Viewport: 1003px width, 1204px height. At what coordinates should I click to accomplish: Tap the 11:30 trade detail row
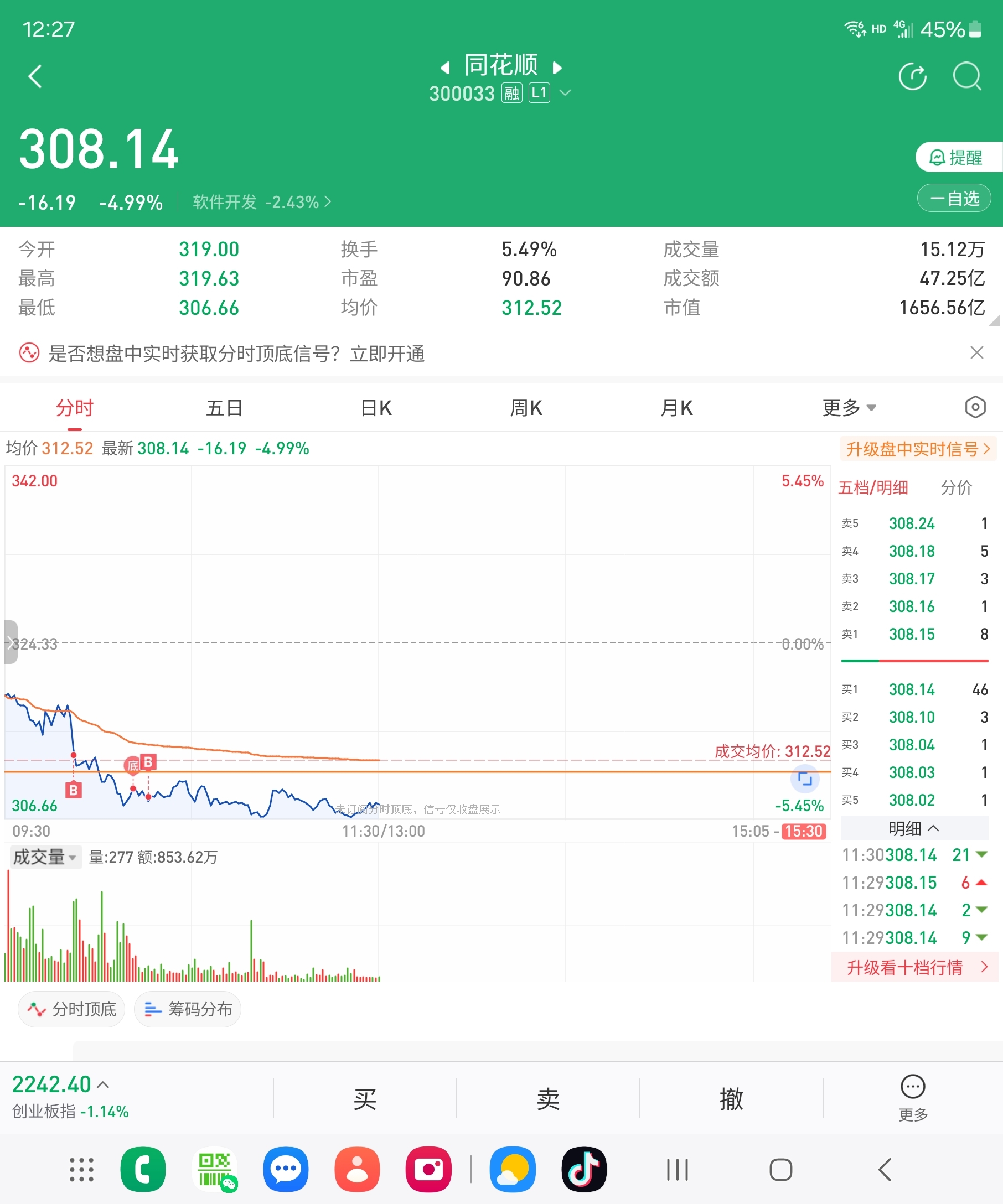coord(914,855)
